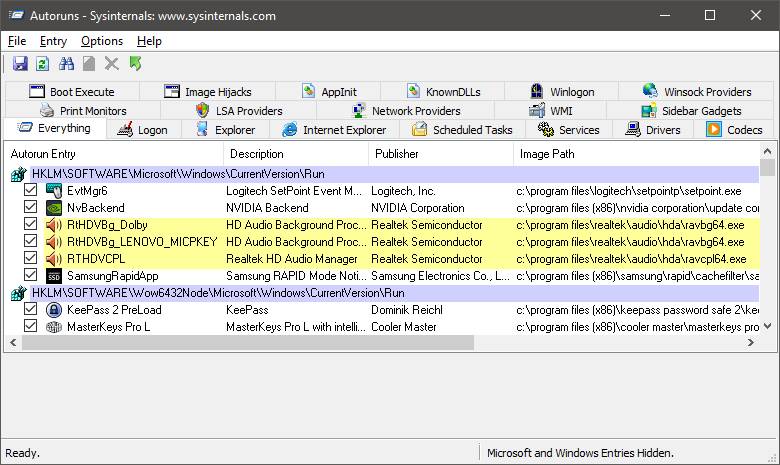Open the Codecs tab
The width and height of the screenshot is (780, 465).
735,130
